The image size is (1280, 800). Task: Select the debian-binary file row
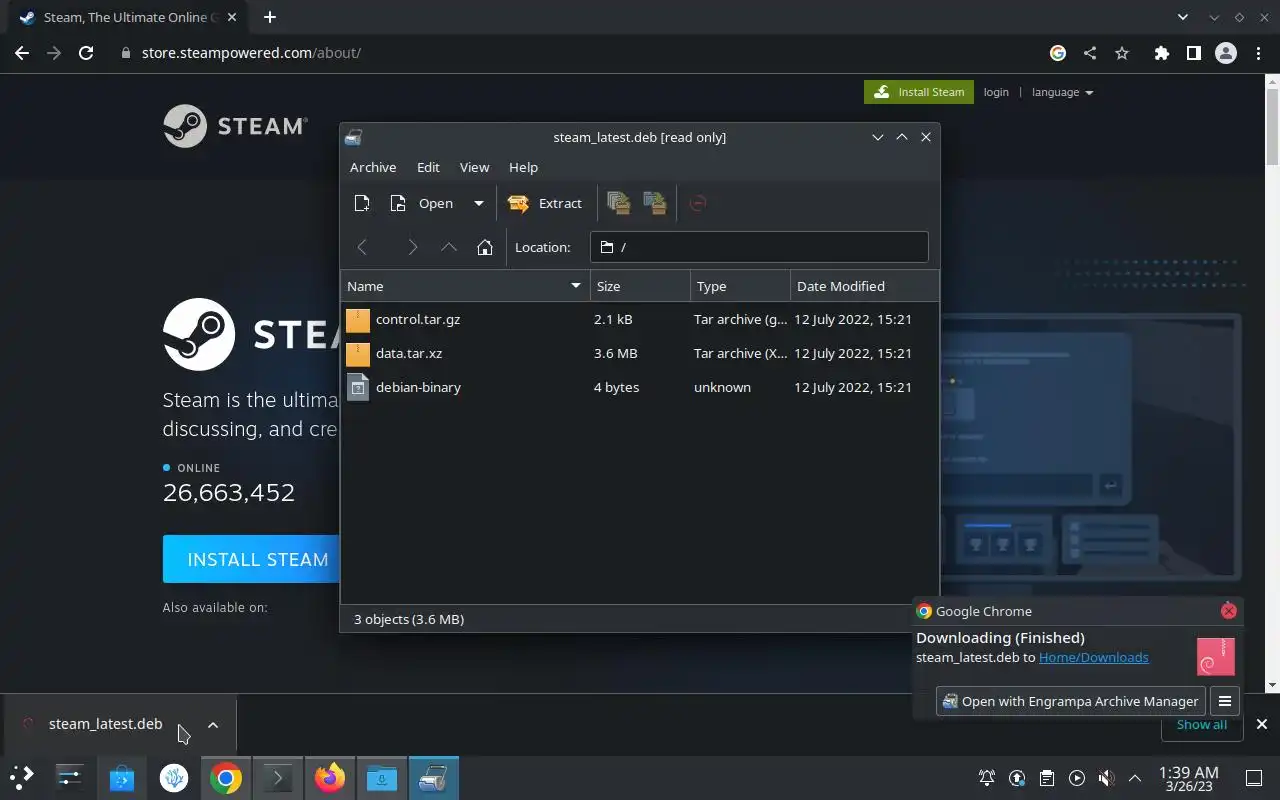coord(640,388)
